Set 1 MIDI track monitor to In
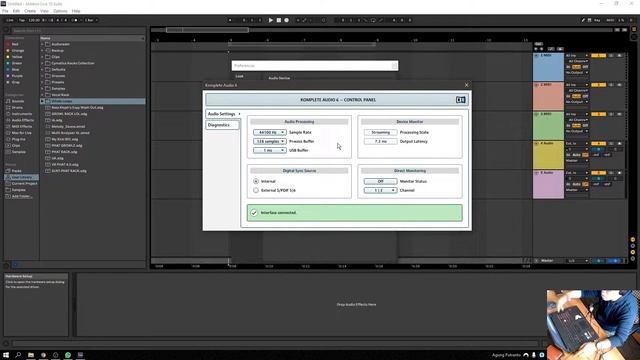Image resolution: width=640 pixels, height=360 pixels. (x=568, y=67)
